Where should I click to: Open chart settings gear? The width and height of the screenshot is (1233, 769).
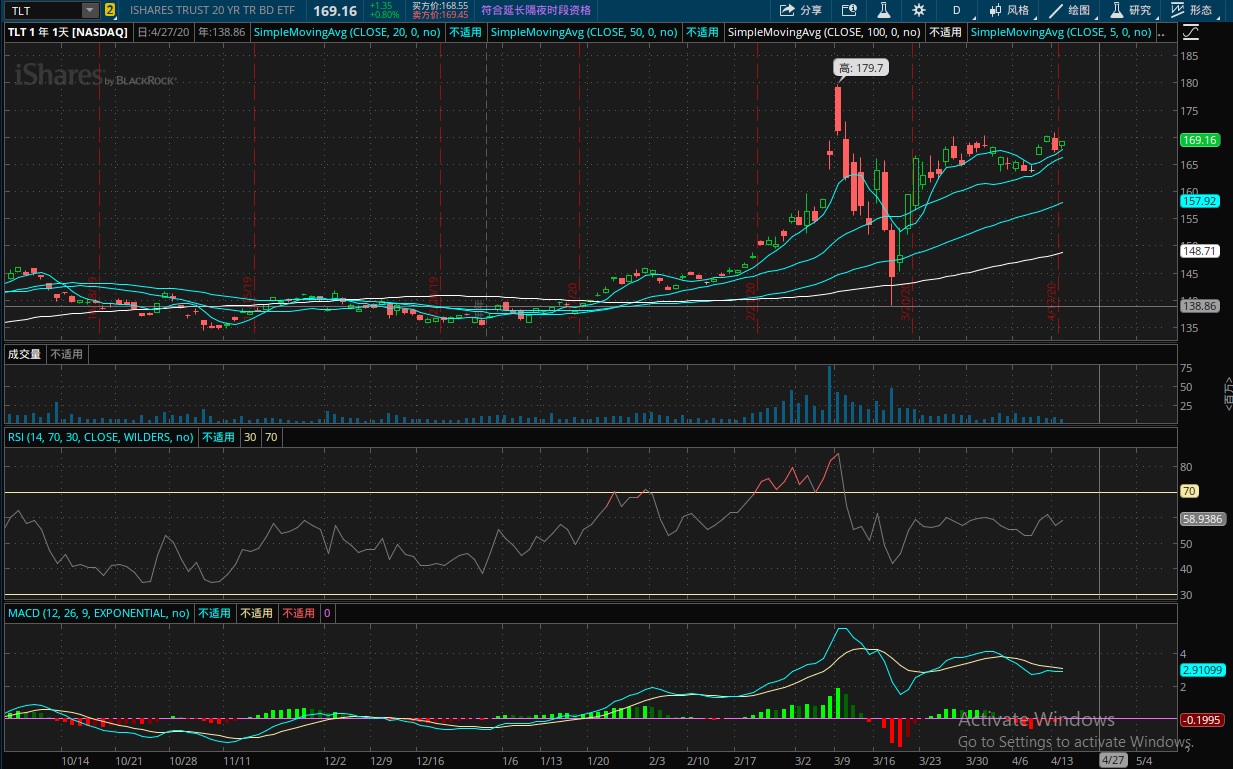tap(918, 10)
